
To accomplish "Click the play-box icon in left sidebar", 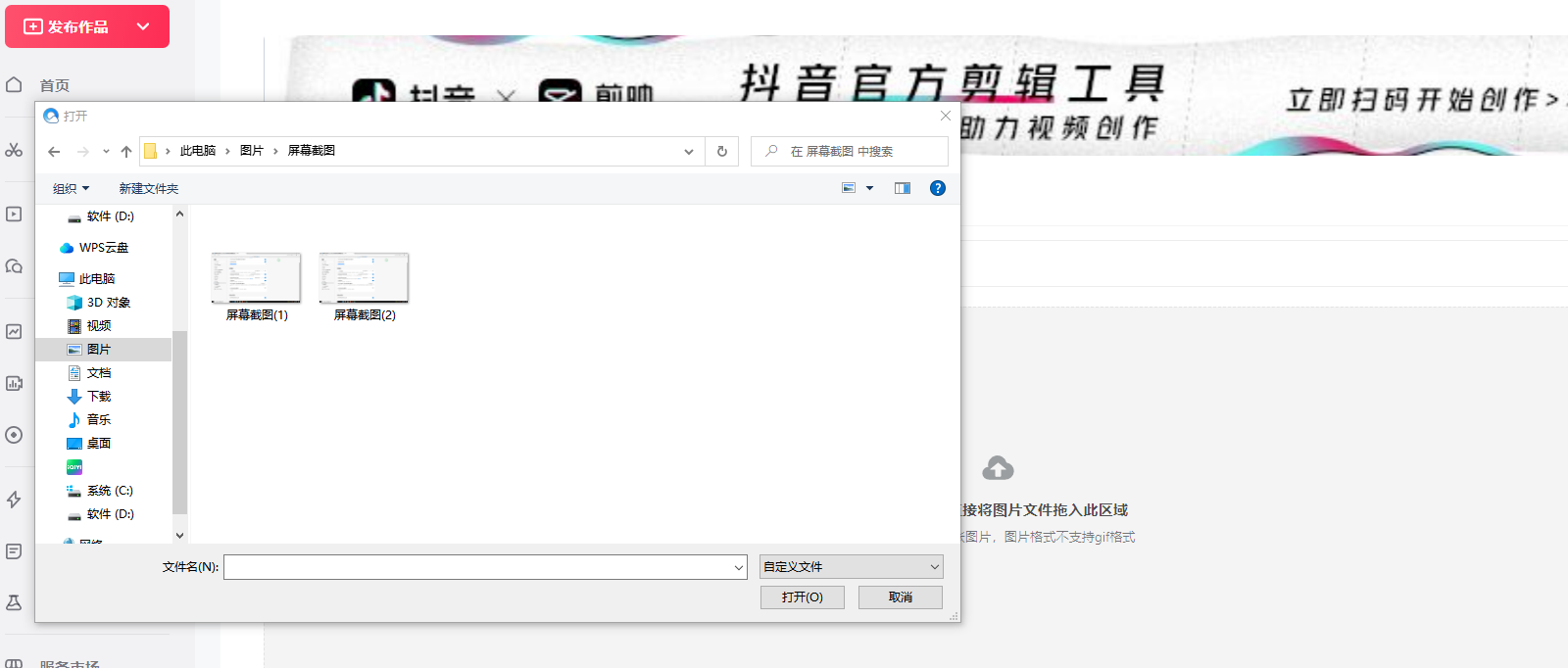I will pos(14,214).
